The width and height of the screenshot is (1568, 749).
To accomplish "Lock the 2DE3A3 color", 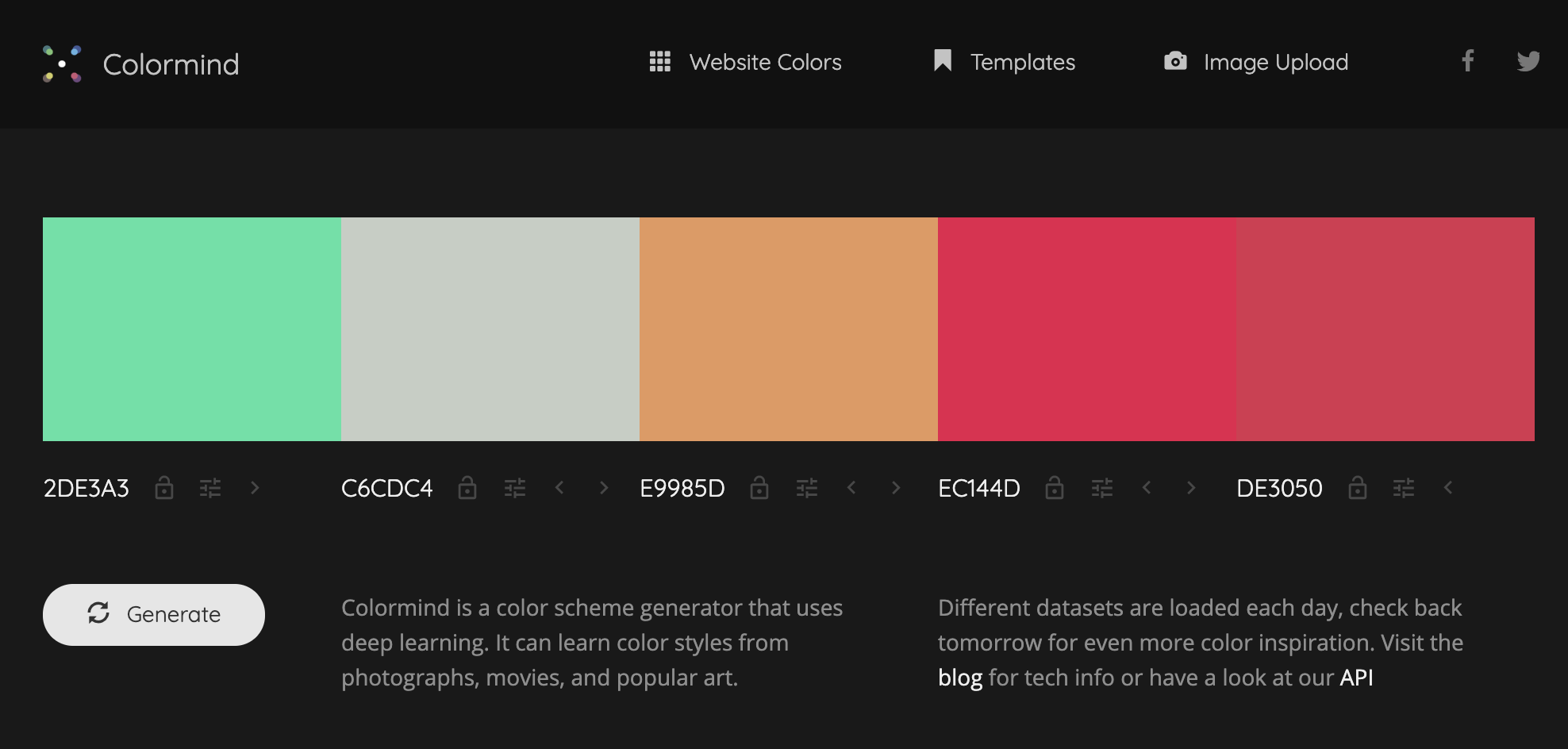I will (164, 487).
